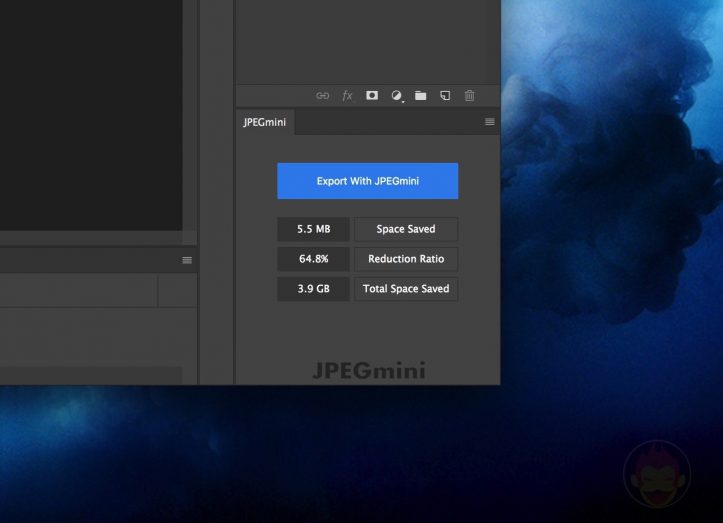Open the fx layer style menu
Viewport: 723px width, 523px height.
(x=347, y=95)
